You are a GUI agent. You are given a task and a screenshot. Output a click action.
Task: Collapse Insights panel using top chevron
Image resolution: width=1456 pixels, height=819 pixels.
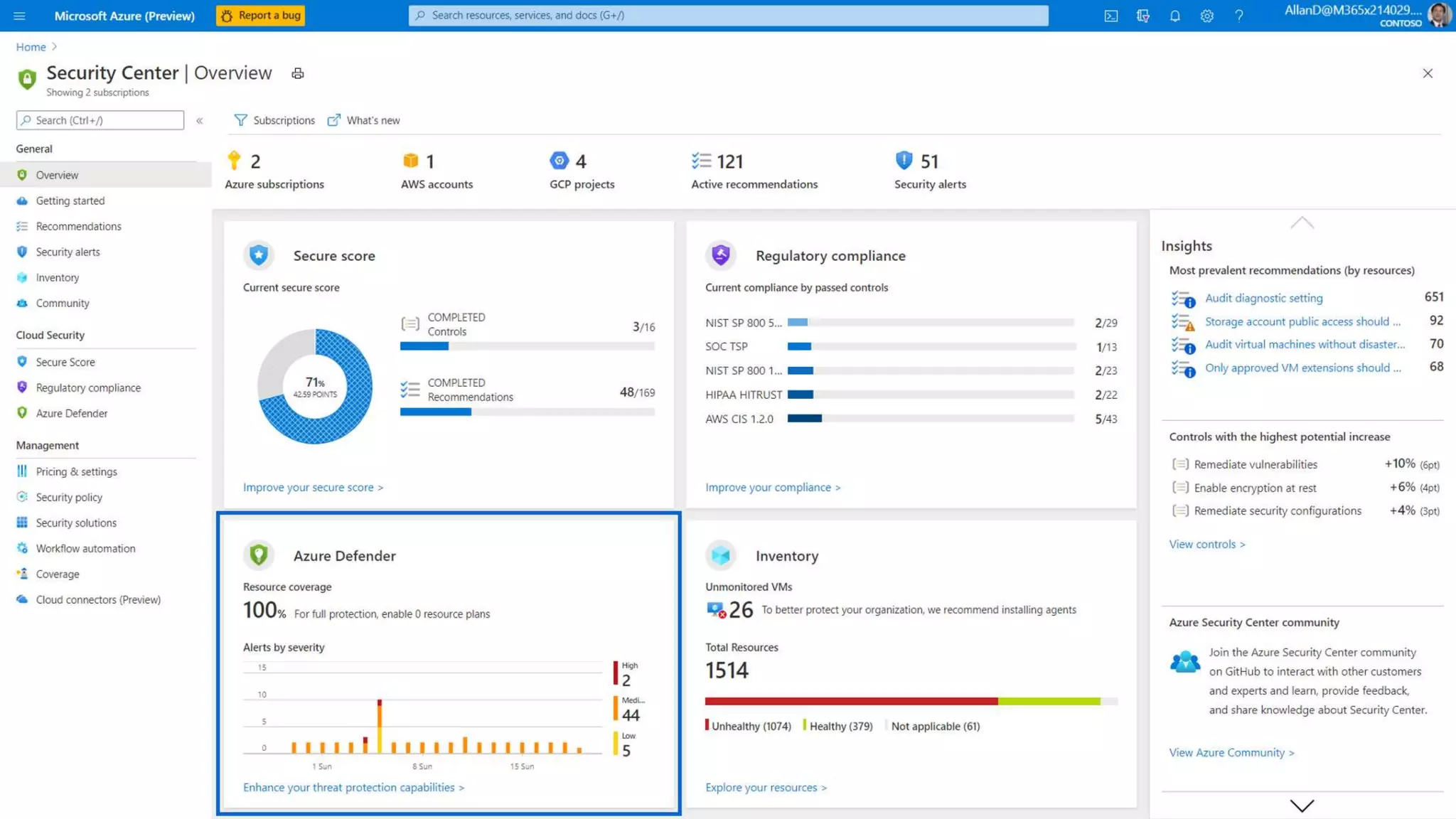pyautogui.click(x=1302, y=223)
